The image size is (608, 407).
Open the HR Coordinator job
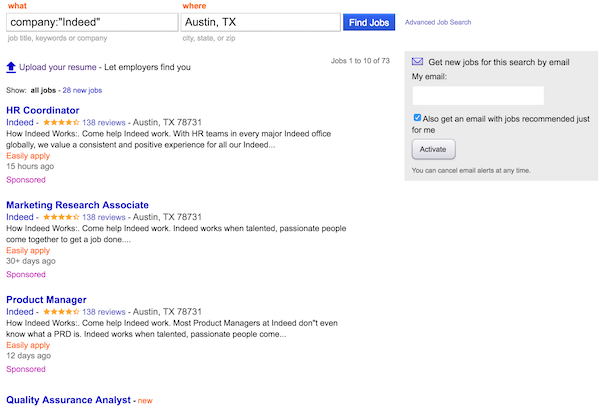[43, 110]
